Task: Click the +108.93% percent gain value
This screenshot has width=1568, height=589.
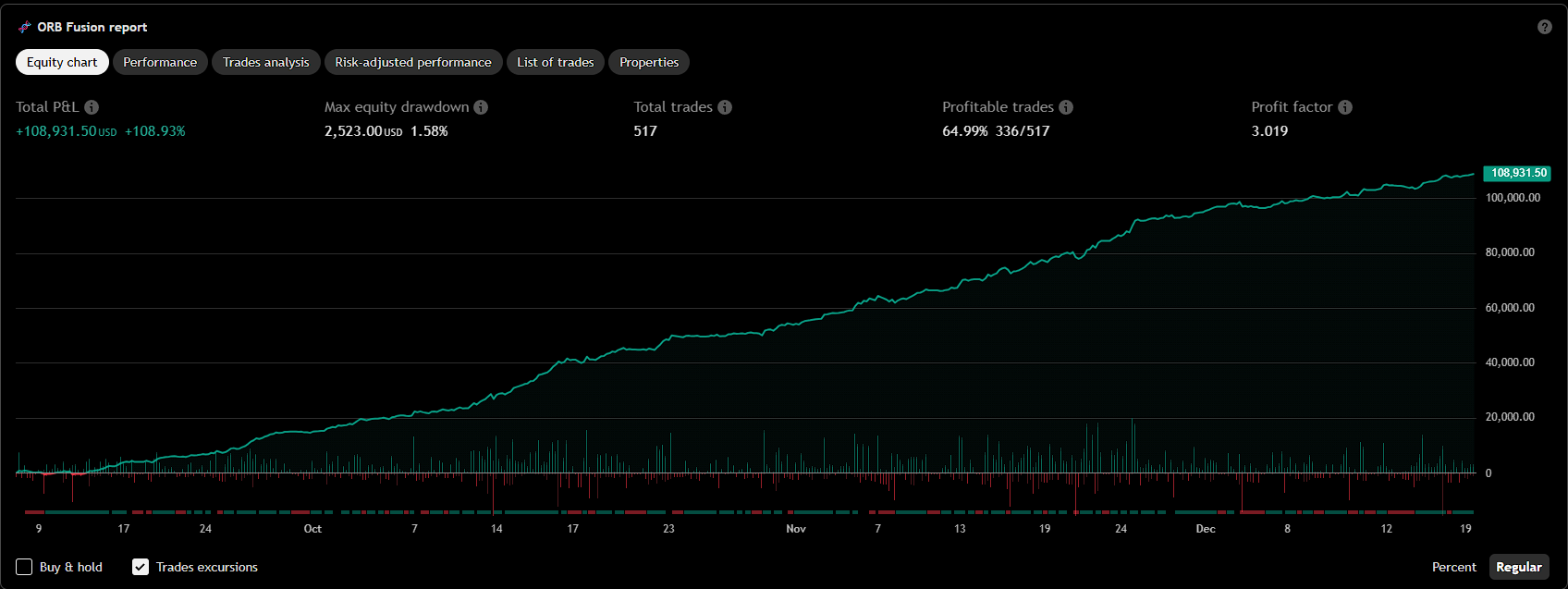Action: click(x=155, y=131)
